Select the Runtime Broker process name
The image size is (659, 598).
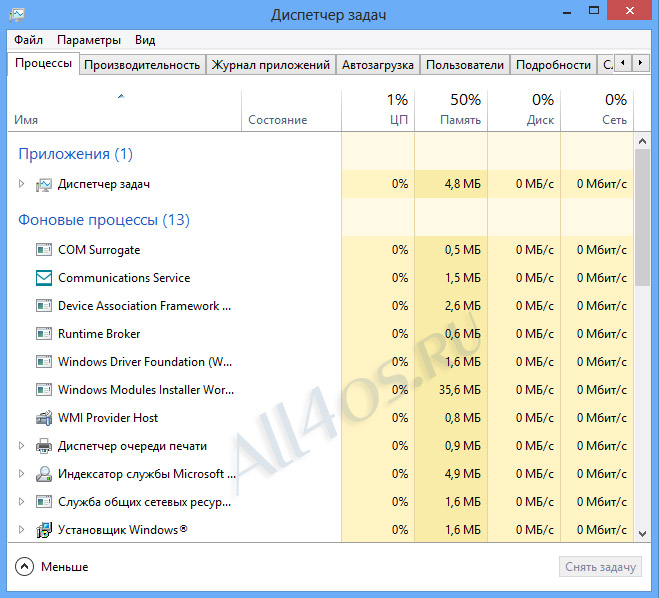(99, 334)
